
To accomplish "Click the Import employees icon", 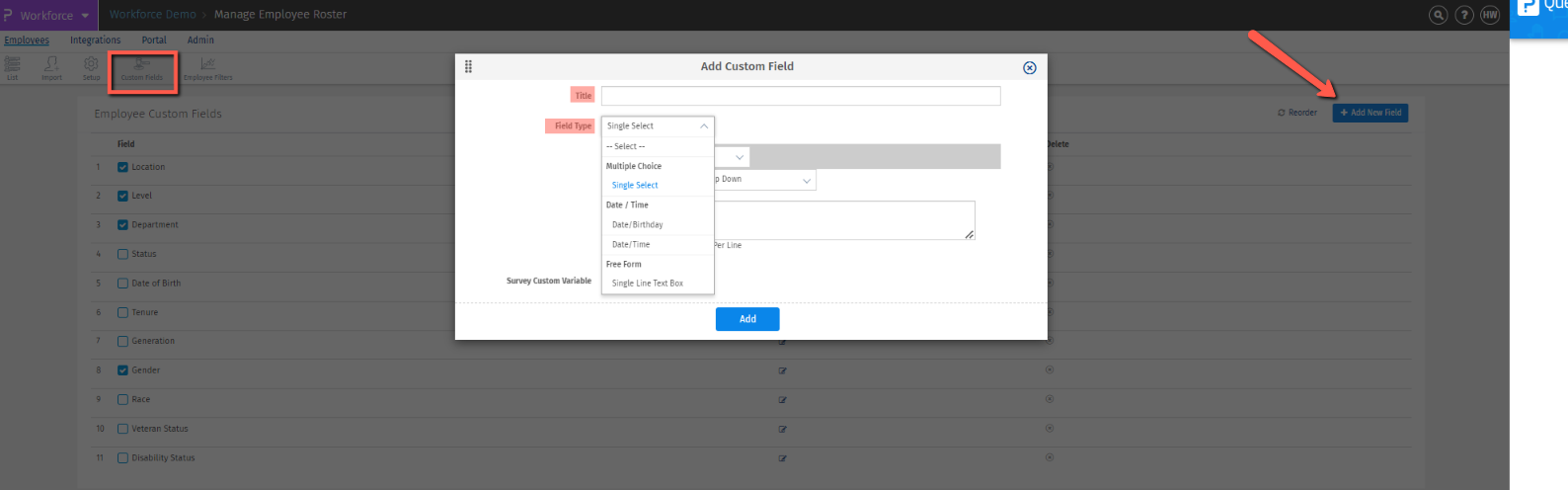I will point(51,67).
